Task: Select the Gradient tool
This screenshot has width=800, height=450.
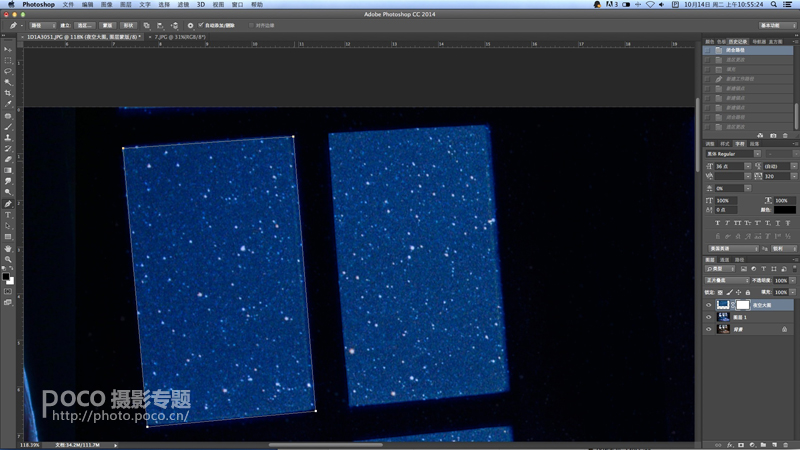Action: coord(8,170)
